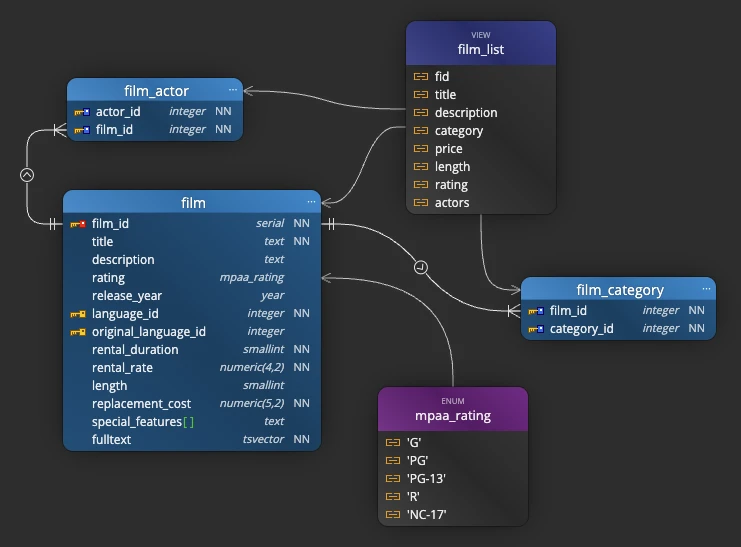Viewport: 741px width, 547px height.
Task: Select the 'rental_duration' column row
Action: click(x=192, y=349)
